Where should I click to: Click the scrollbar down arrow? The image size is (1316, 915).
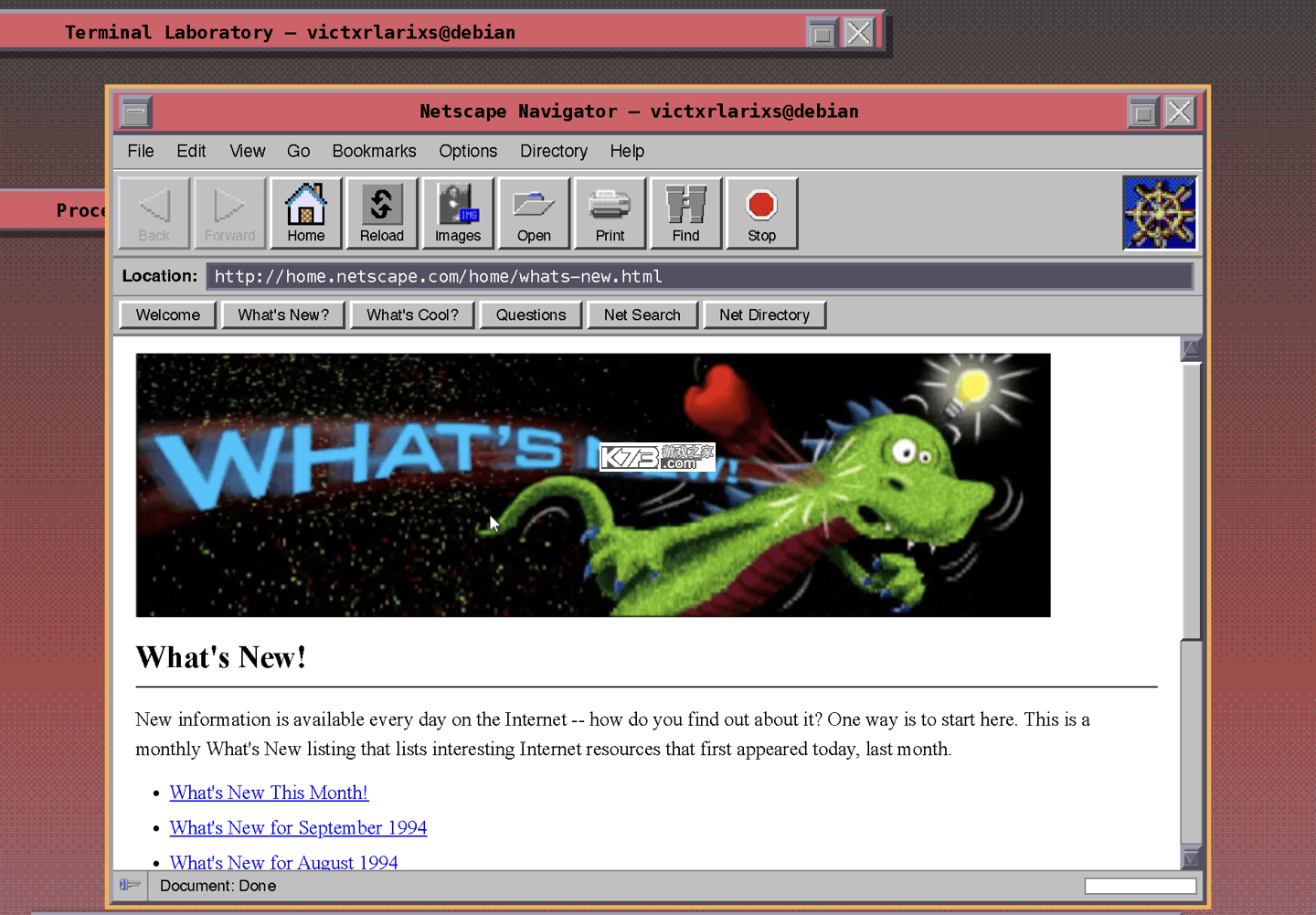click(x=1191, y=857)
